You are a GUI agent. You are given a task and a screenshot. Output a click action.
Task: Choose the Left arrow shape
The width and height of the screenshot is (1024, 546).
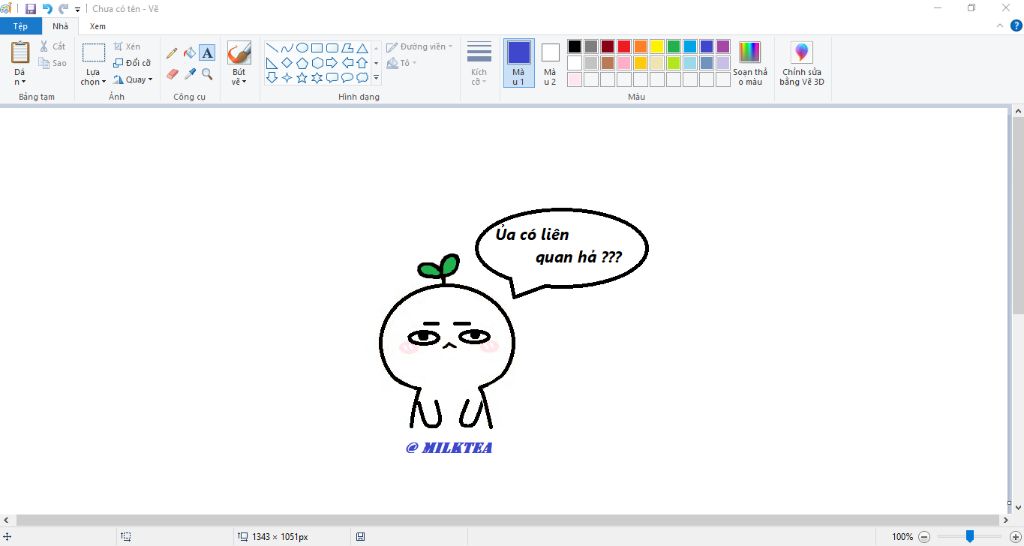click(x=347, y=63)
